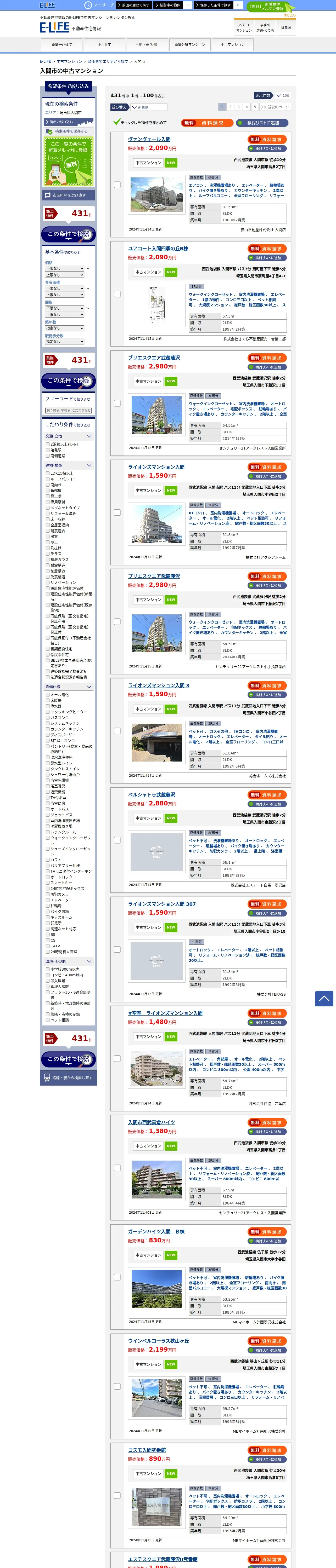Open 専有面積 下限なし dropdown
The image size is (336, 1568).
tap(65, 289)
